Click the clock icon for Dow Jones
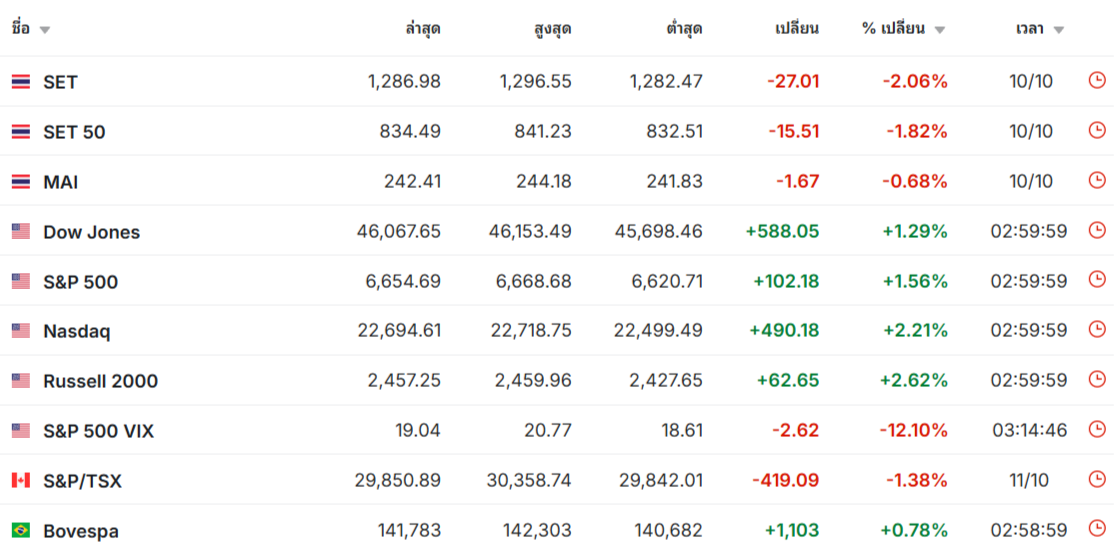Screen dimensions: 1119x546 pyautogui.click(x=1097, y=231)
